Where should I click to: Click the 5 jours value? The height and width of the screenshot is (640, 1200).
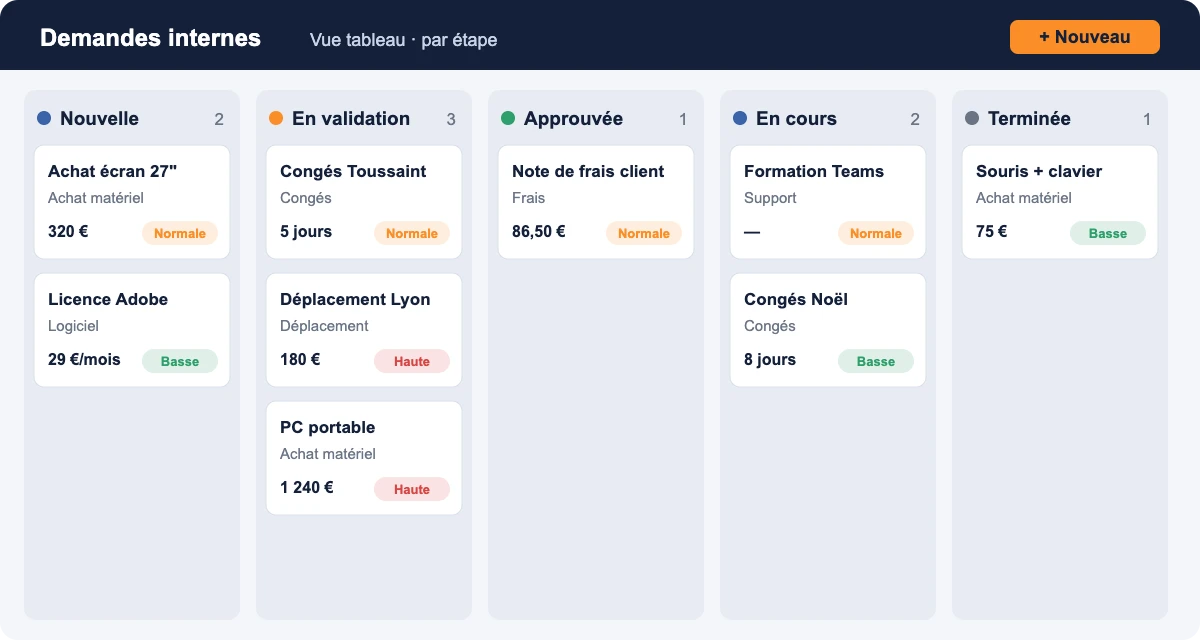tap(306, 231)
